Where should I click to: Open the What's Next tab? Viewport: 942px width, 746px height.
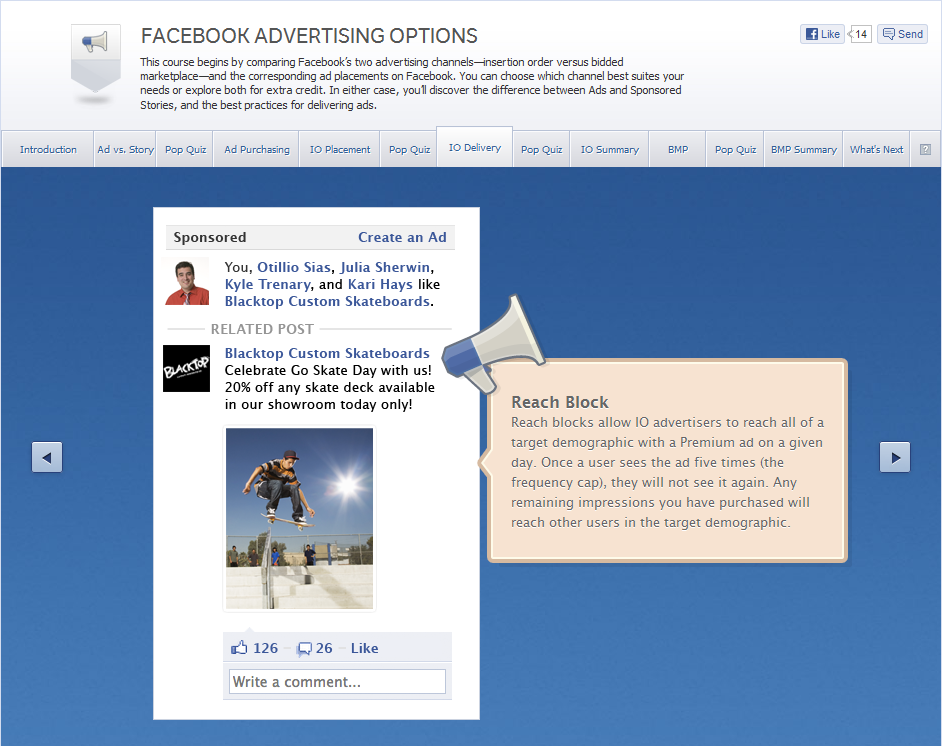tap(876, 150)
